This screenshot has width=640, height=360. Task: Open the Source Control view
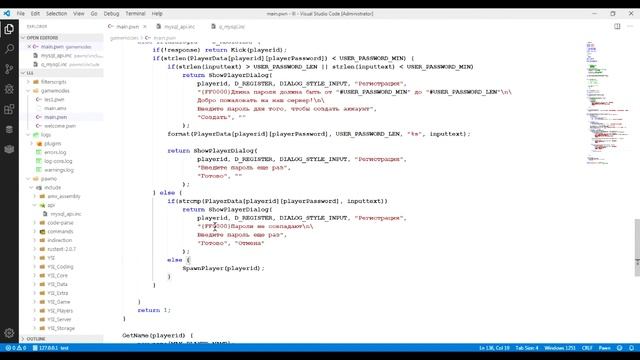[9, 69]
